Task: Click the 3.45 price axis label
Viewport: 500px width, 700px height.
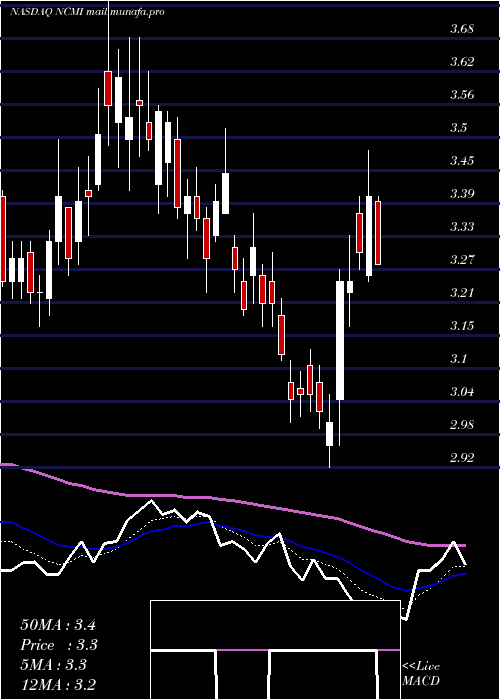Action: (x=461, y=161)
